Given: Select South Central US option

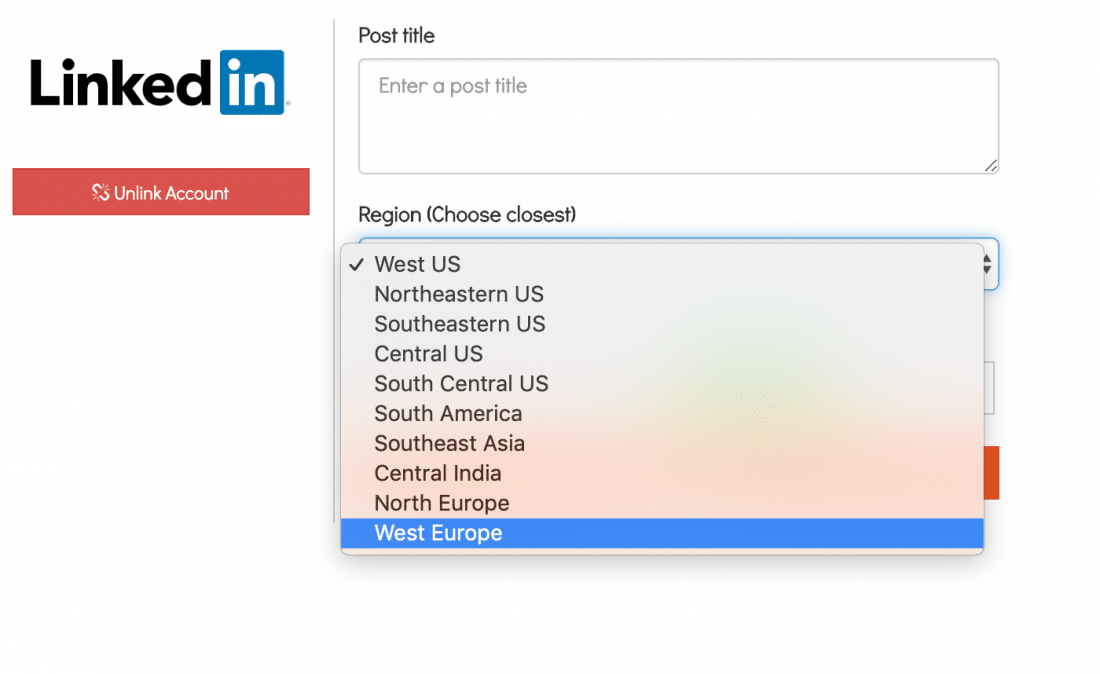Looking at the screenshot, I should (662, 384).
